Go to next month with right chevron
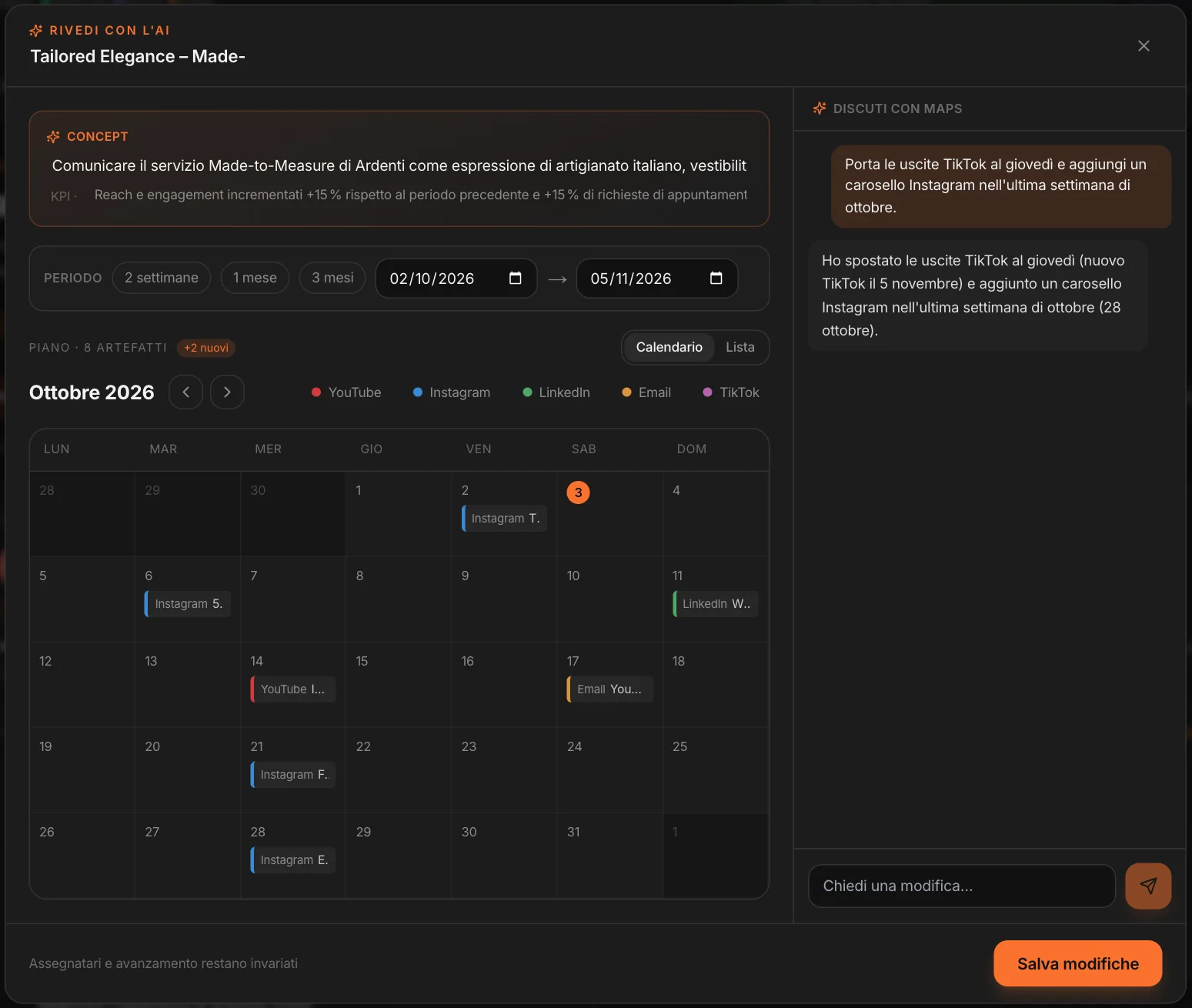 (227, 392)
